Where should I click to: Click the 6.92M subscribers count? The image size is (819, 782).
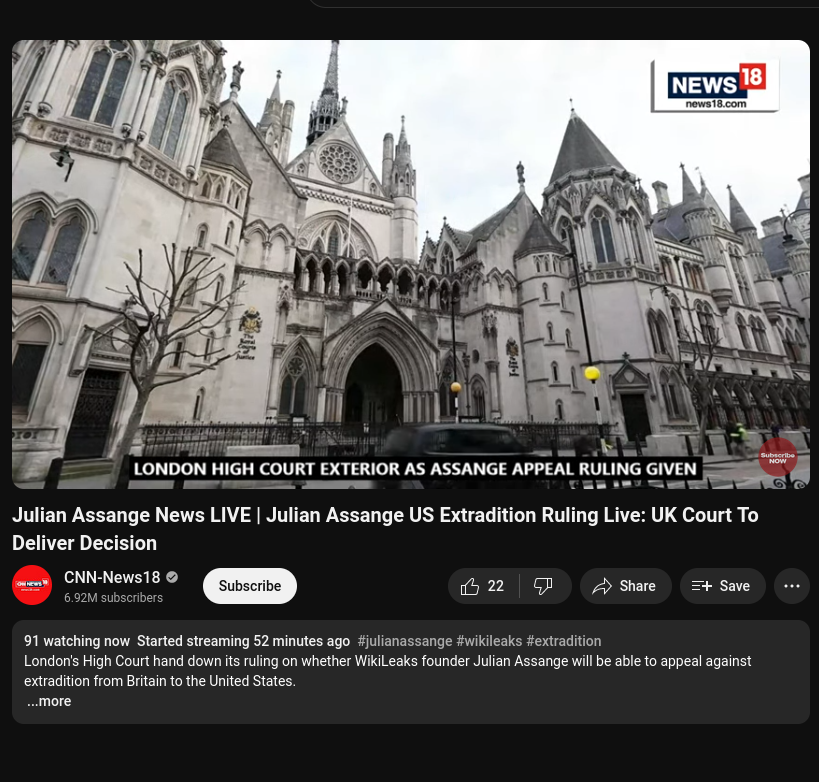click(x=113, y=598)
